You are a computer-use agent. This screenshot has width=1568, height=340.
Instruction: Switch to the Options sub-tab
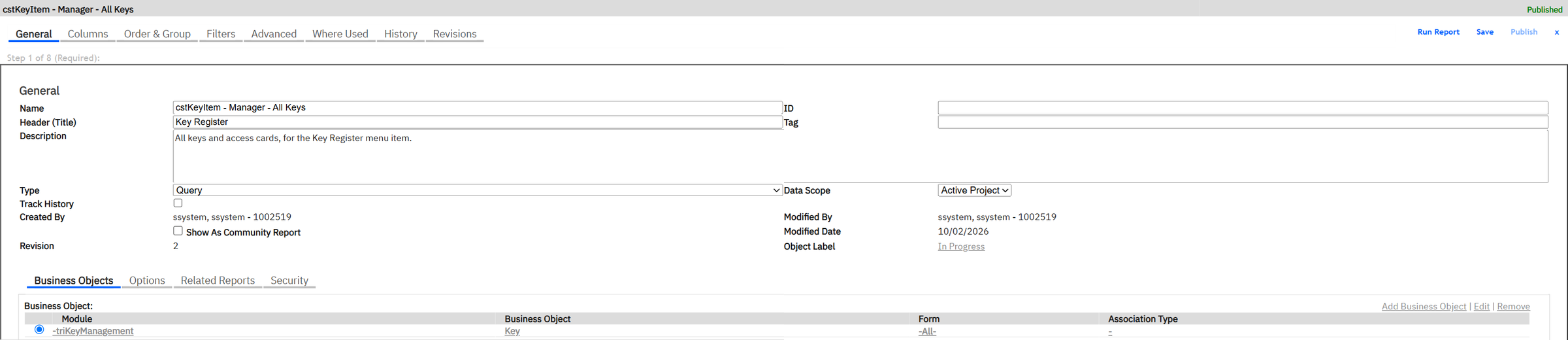pos(147,280)
